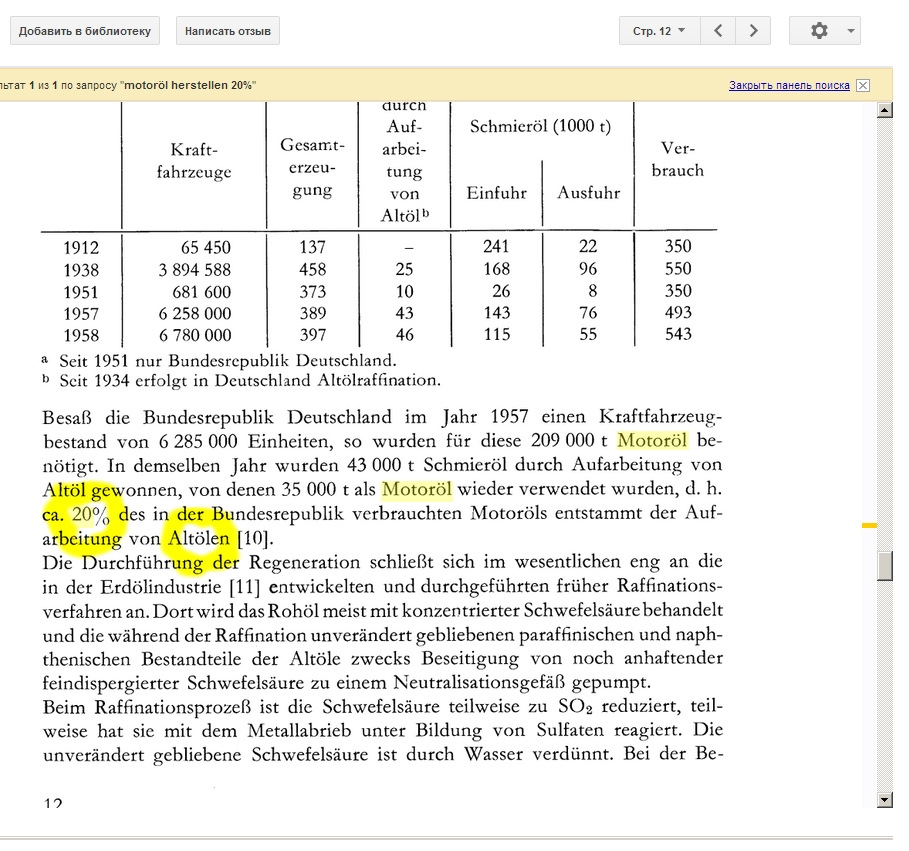The width and height of the screenshot is (909, 851).
Task: Click the scrollbar up arrow
Action: pyautogui.click(x=885, y=110)
